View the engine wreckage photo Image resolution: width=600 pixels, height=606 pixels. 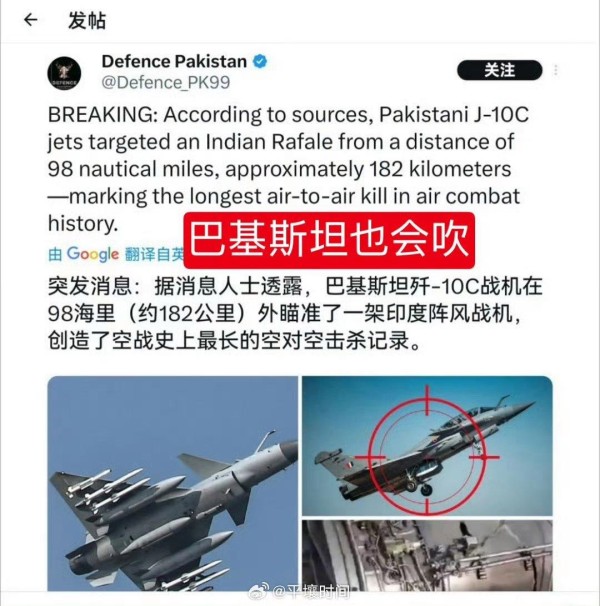[x=427, y=555]
